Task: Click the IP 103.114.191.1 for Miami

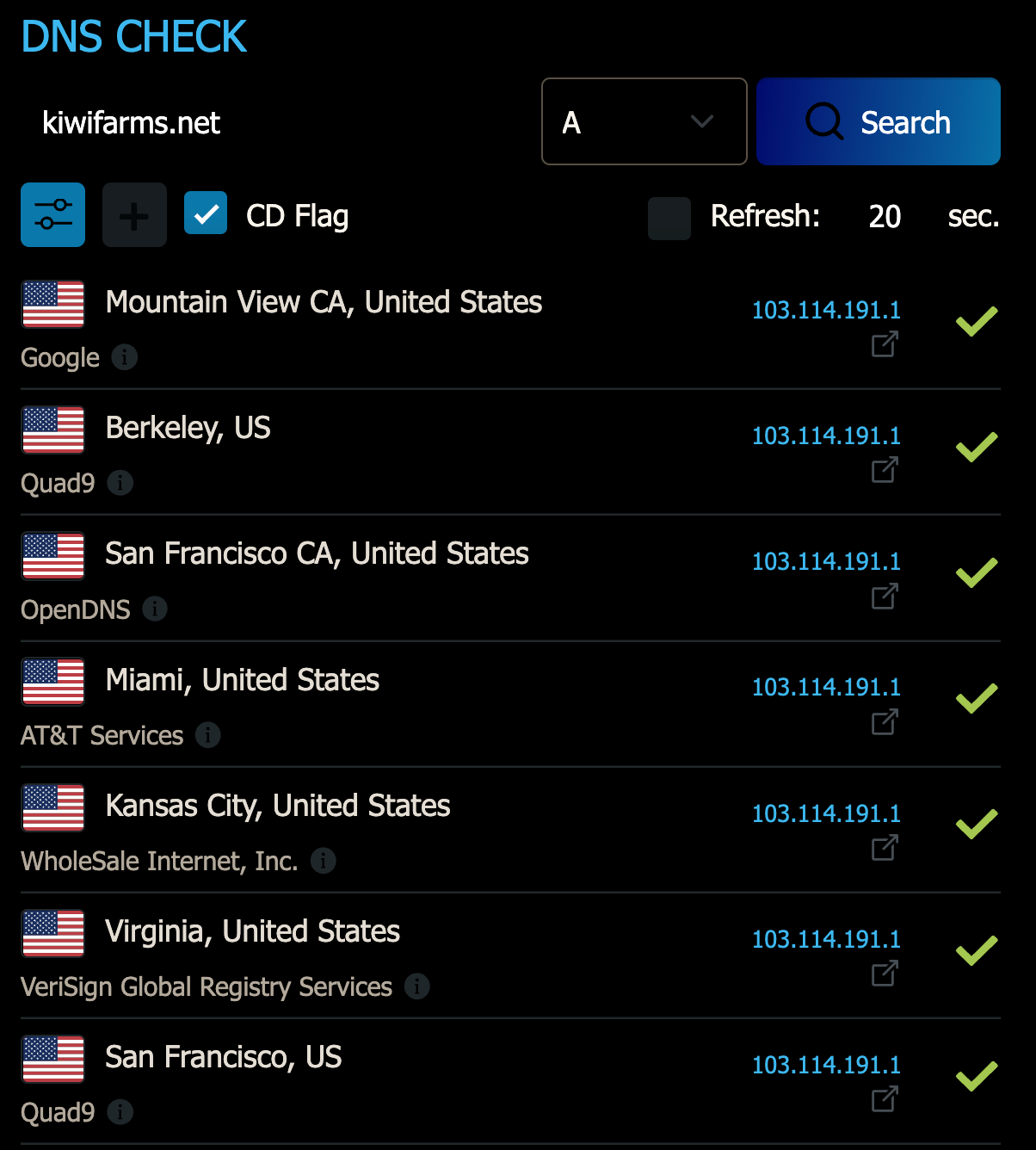Action: [x=826, y=687]
